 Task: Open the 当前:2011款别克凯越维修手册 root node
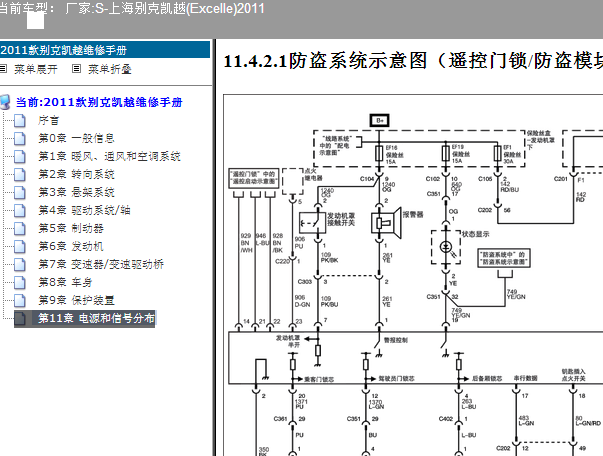(99, 102)
